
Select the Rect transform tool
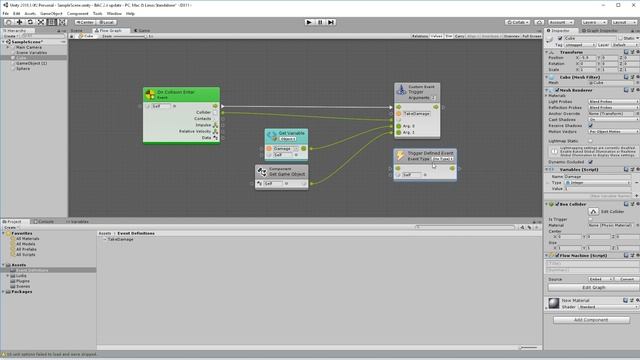pos(51,22)
